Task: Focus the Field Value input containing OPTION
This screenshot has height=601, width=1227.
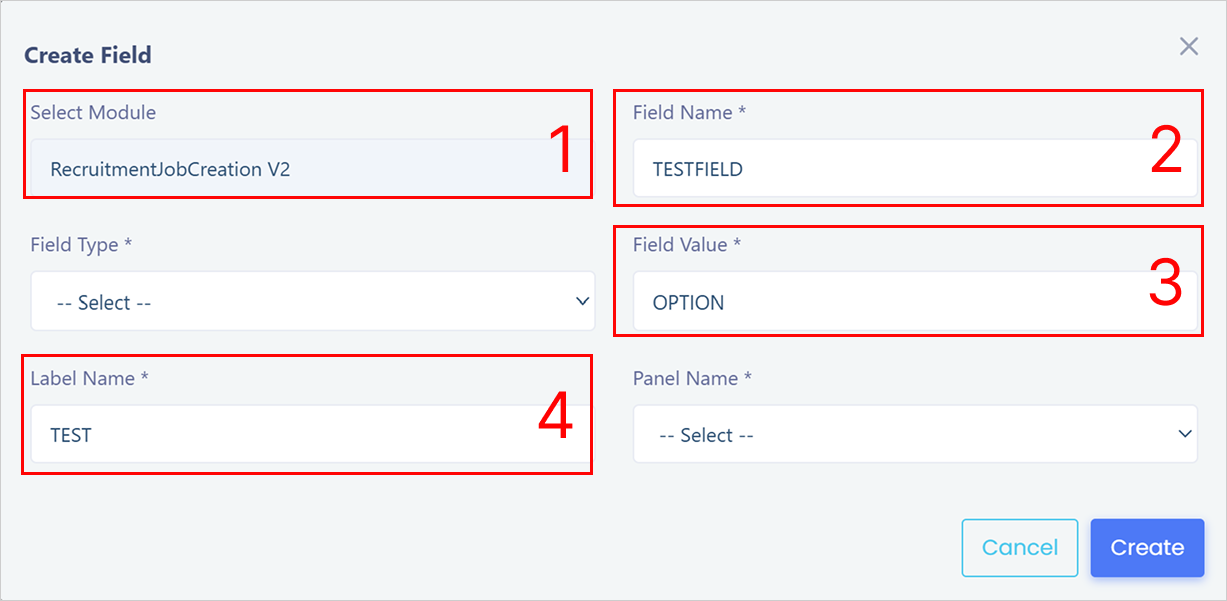Action: (915, 302)
